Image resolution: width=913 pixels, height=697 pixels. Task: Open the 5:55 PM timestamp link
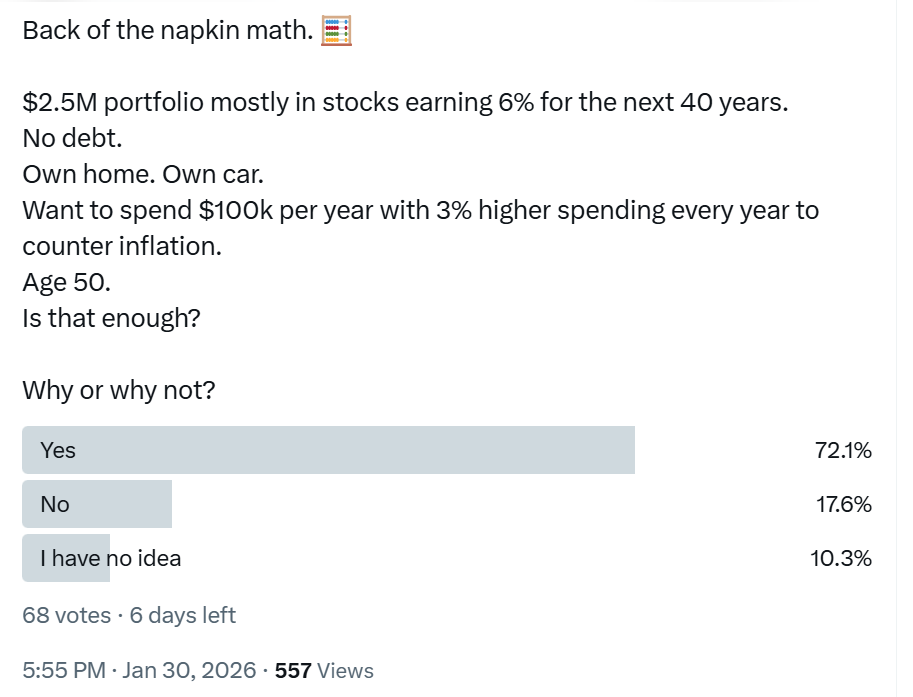point(63,670)
